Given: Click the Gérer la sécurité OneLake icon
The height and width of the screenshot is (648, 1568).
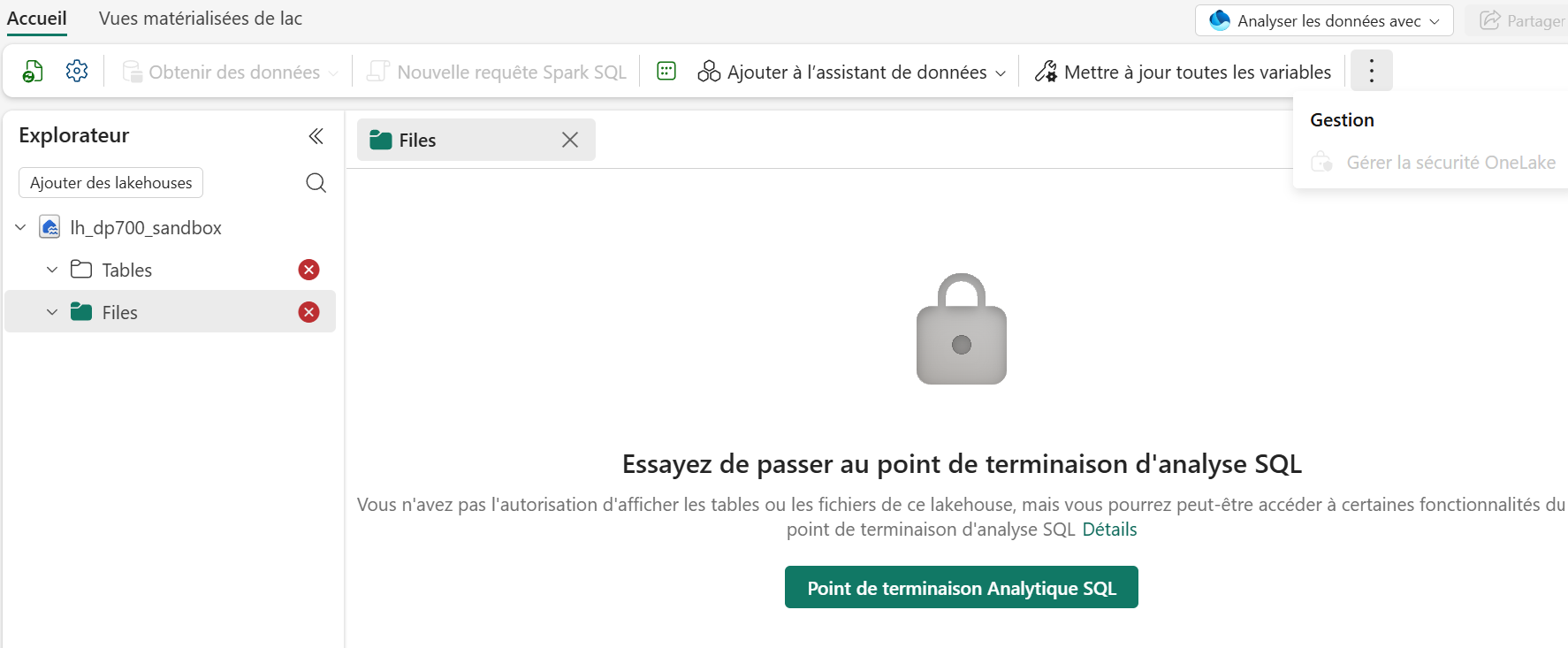Looking at the screenshot, I should tap(1322, 162).
